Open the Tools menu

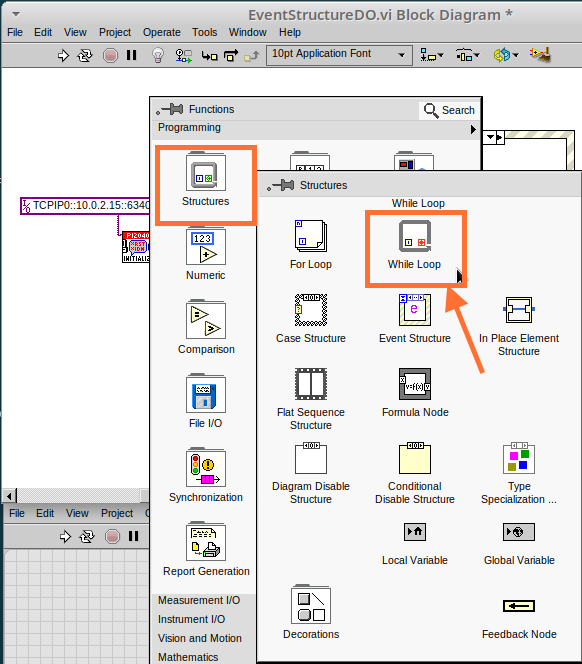[205, 32]
